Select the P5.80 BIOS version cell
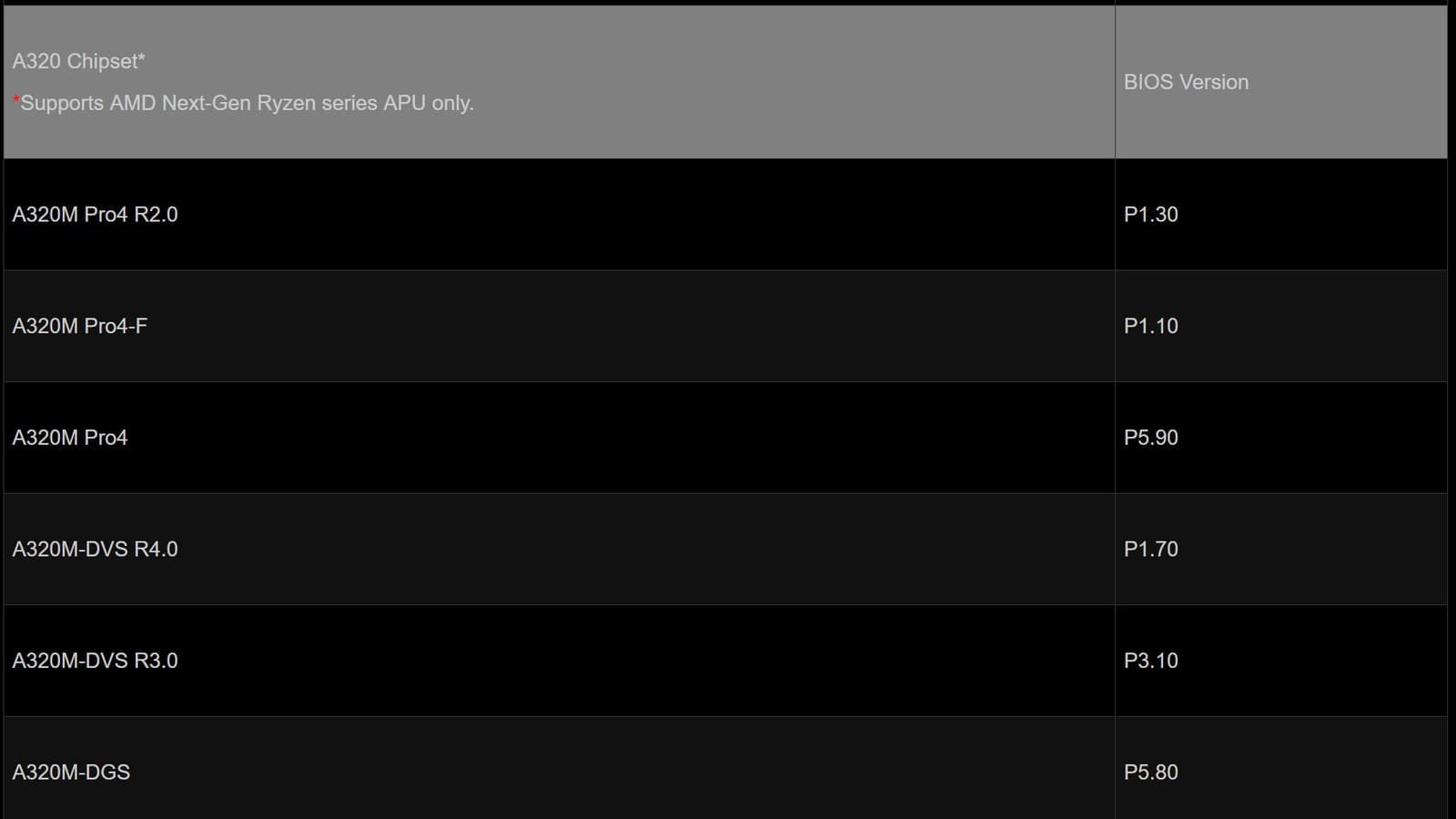This screenshot has height=819, width=1456. point(1150,773)
